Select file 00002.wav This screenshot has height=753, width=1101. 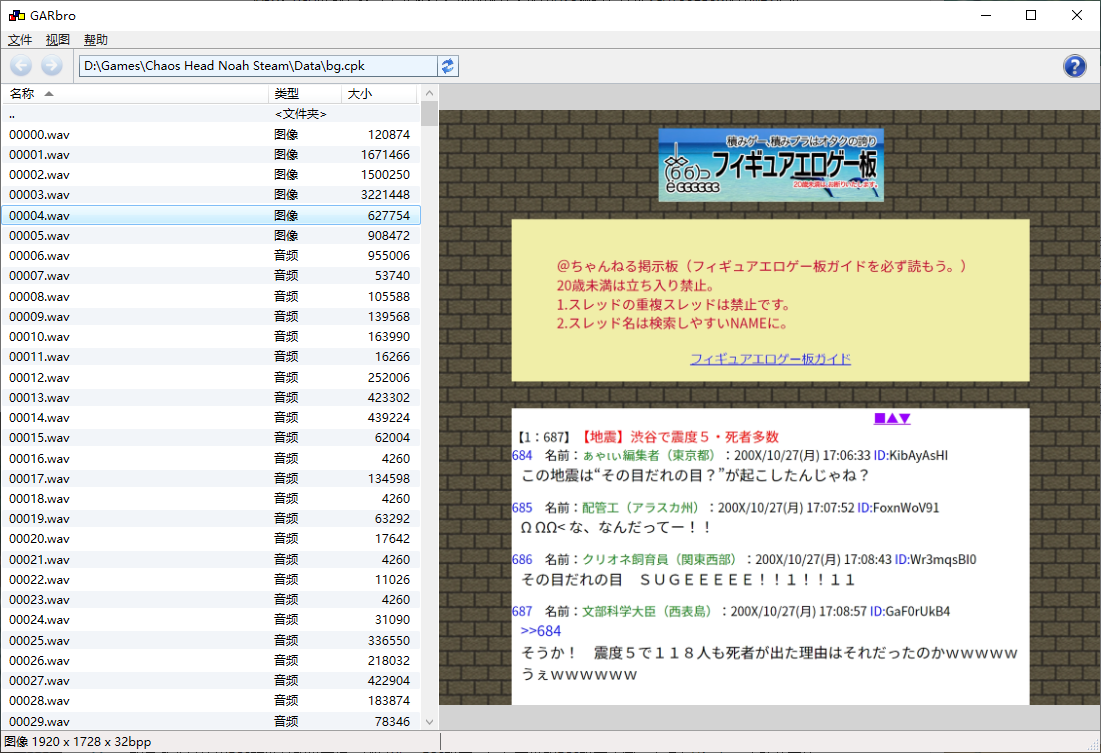click(211, 174)
